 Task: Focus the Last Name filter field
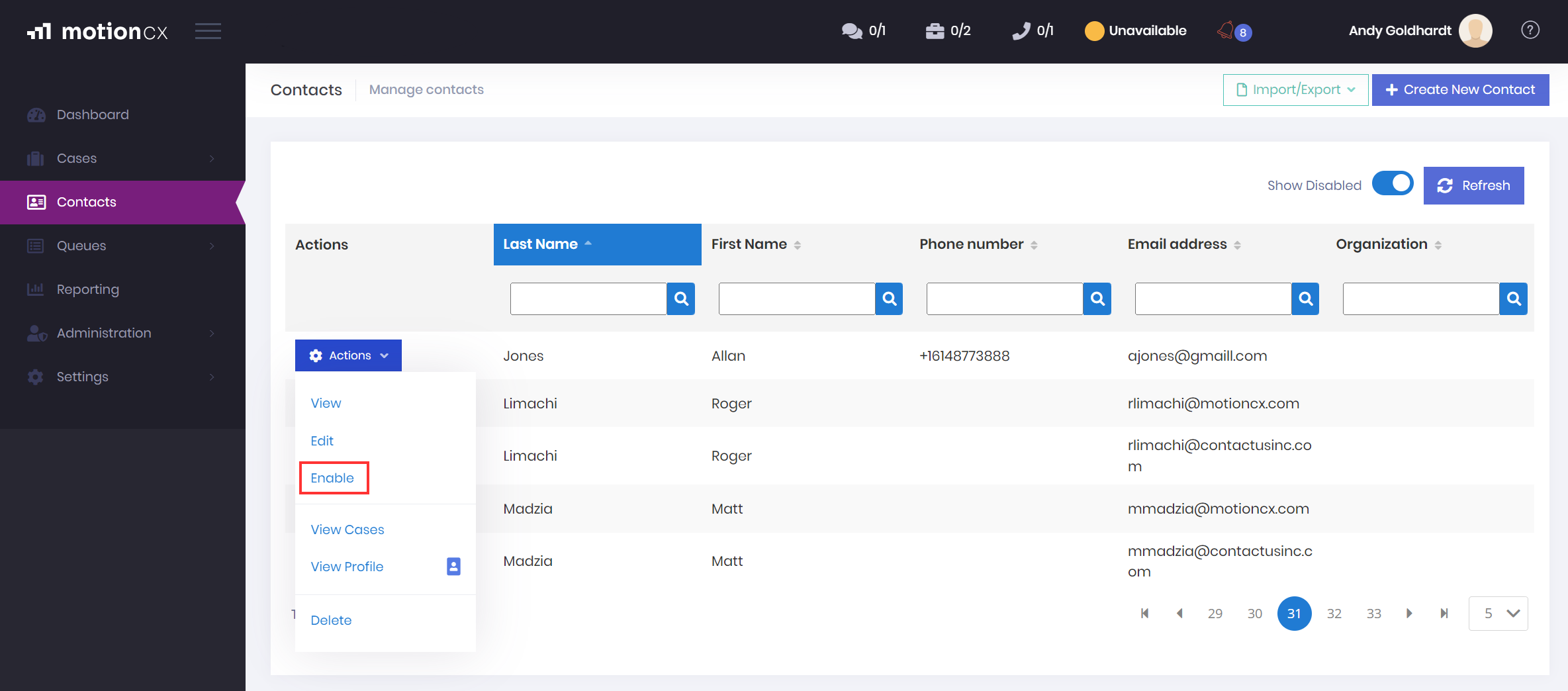click(x=588, y=299)
